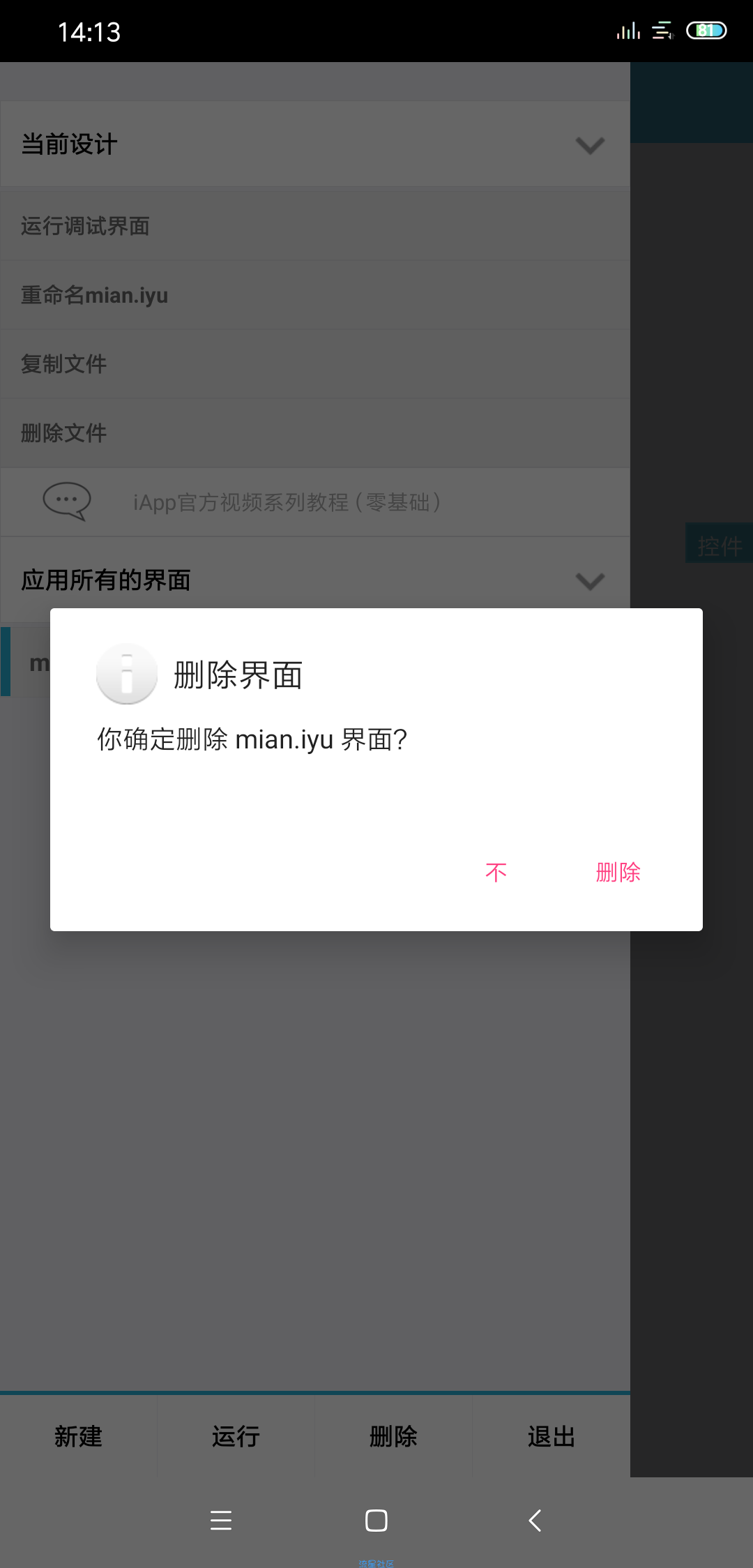Collapse the 应用所有的界面 section chevron

590,581
